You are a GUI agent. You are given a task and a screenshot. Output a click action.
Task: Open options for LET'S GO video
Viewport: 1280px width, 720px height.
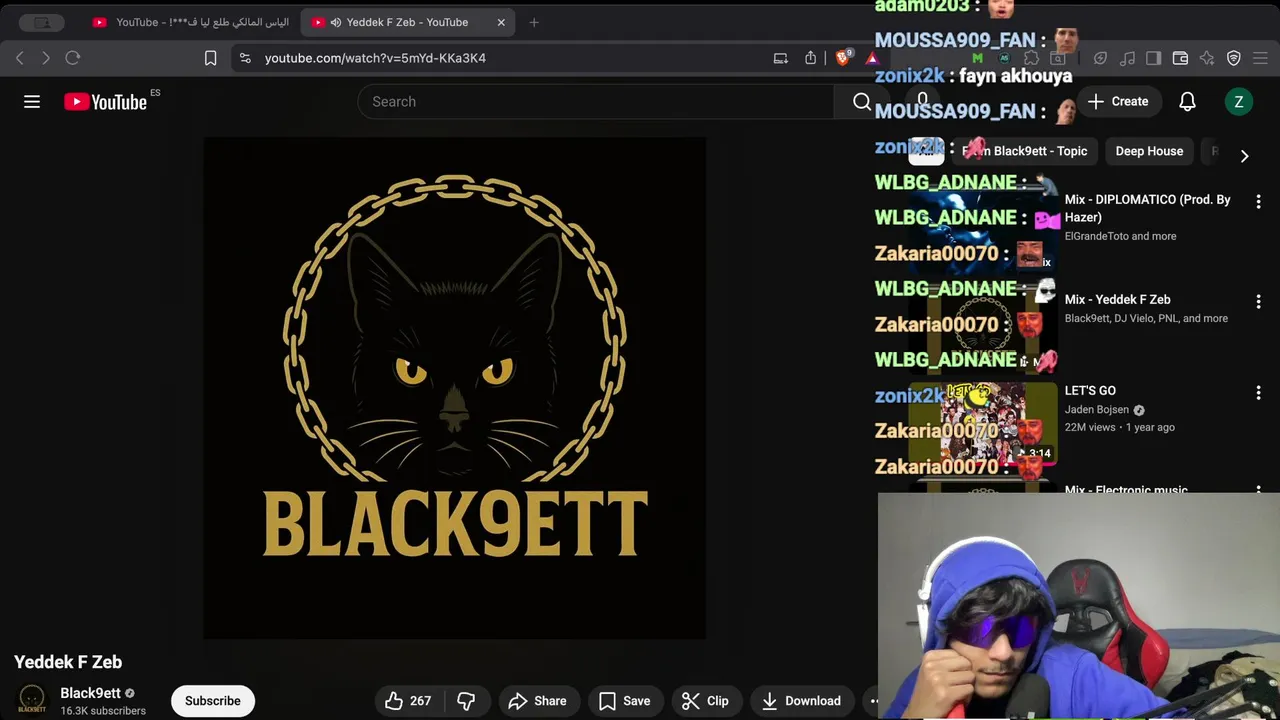point(1258,393)
